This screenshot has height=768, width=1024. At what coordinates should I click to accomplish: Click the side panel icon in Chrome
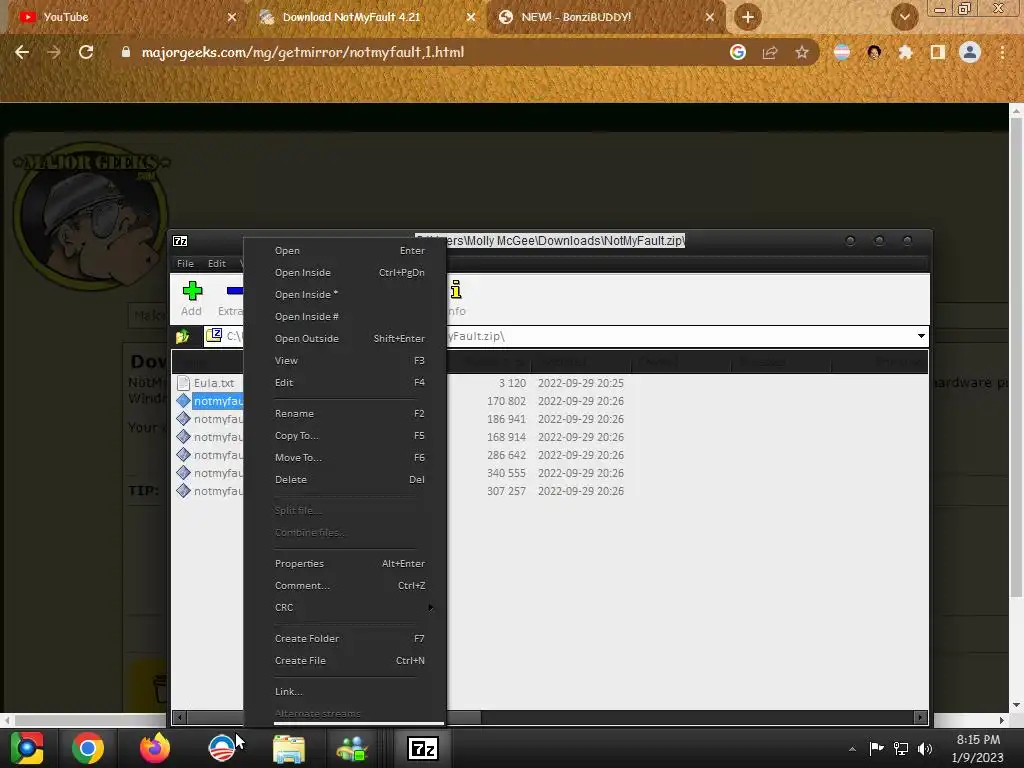938,52
